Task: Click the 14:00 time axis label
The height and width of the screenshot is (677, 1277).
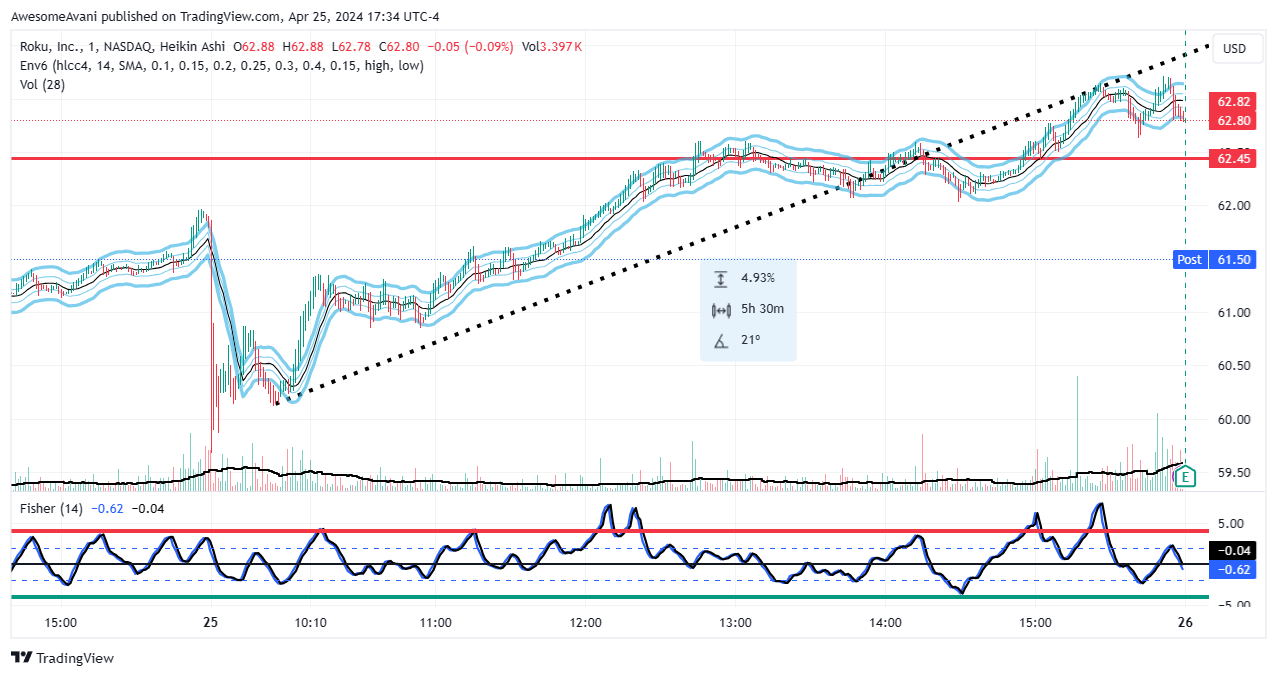Action: pyautogui.click(x=886, y=622)
